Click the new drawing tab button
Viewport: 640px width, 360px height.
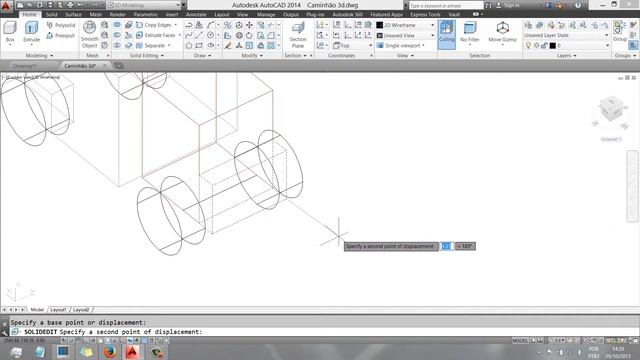(x=119, y=66)
